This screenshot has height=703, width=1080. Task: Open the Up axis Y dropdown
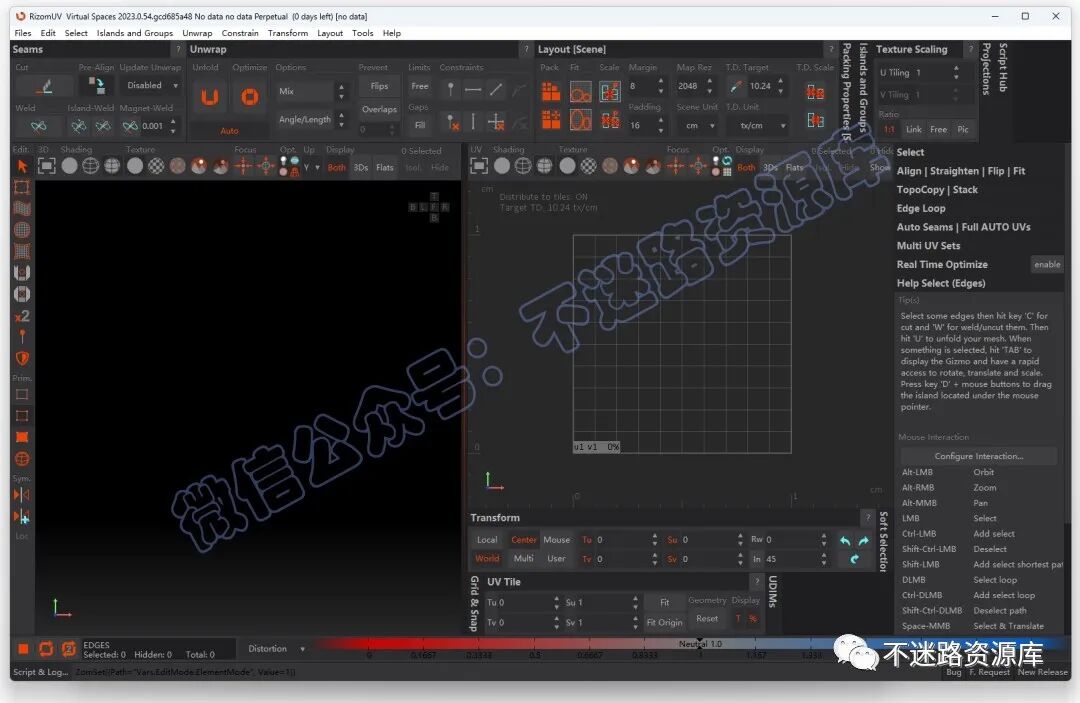coord(311,167)
